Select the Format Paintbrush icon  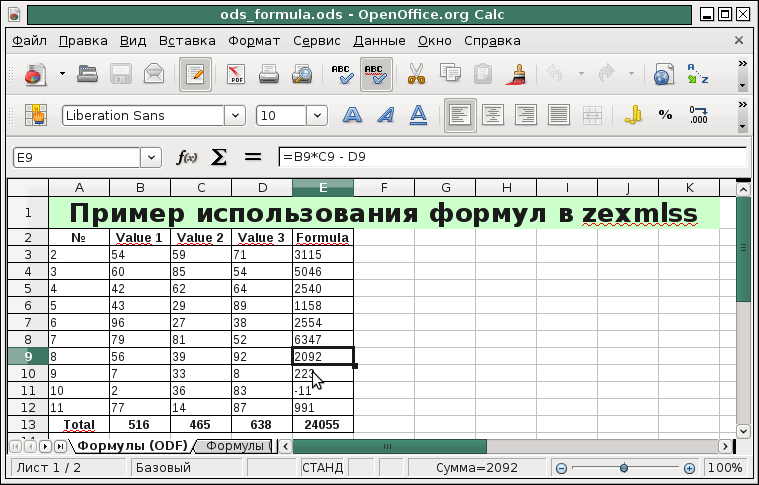(516, 74)
